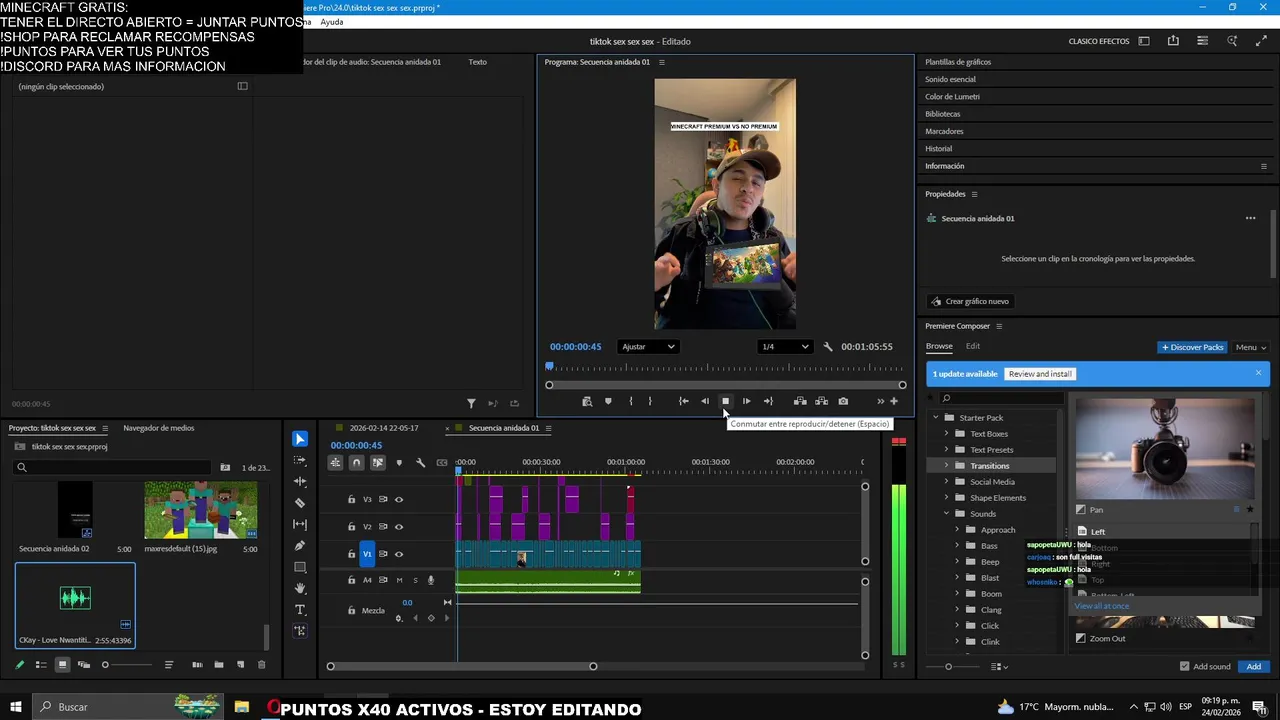Mark Out point in Program monitor
Image resolution: width=1280 pixels, height=720 pixels.
click(x=650, y=401)
